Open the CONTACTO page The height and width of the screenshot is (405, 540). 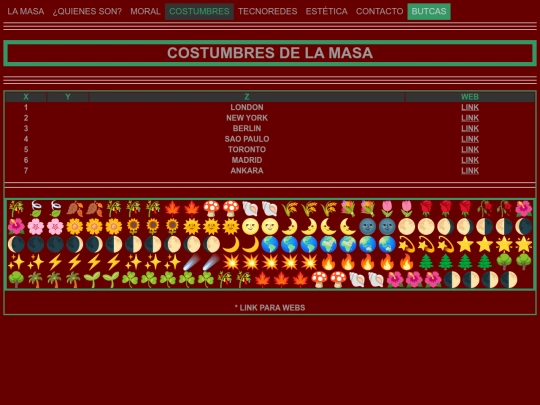click(x=380, y=11)
